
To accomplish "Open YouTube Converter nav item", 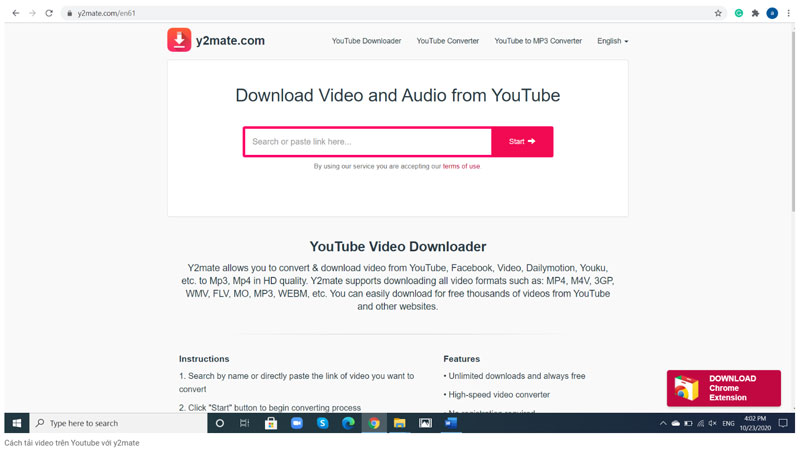I will point(447,41).
